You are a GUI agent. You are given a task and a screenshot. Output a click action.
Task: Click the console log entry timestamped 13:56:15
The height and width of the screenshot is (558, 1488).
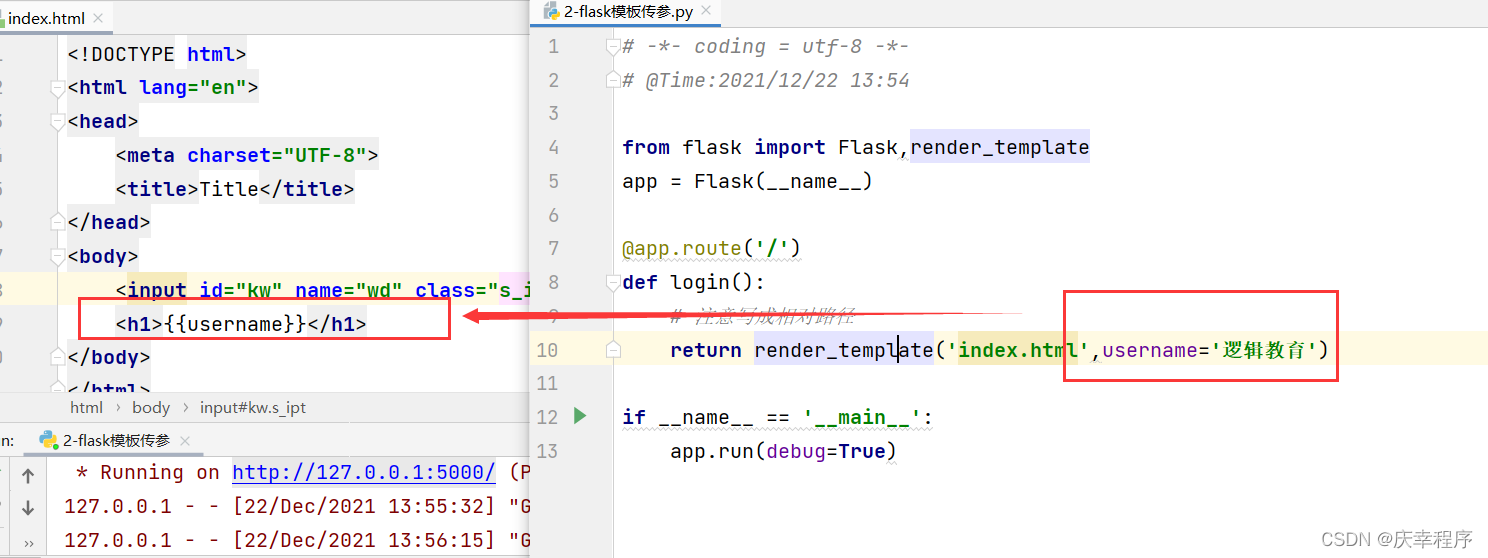[x=296, y=540]
